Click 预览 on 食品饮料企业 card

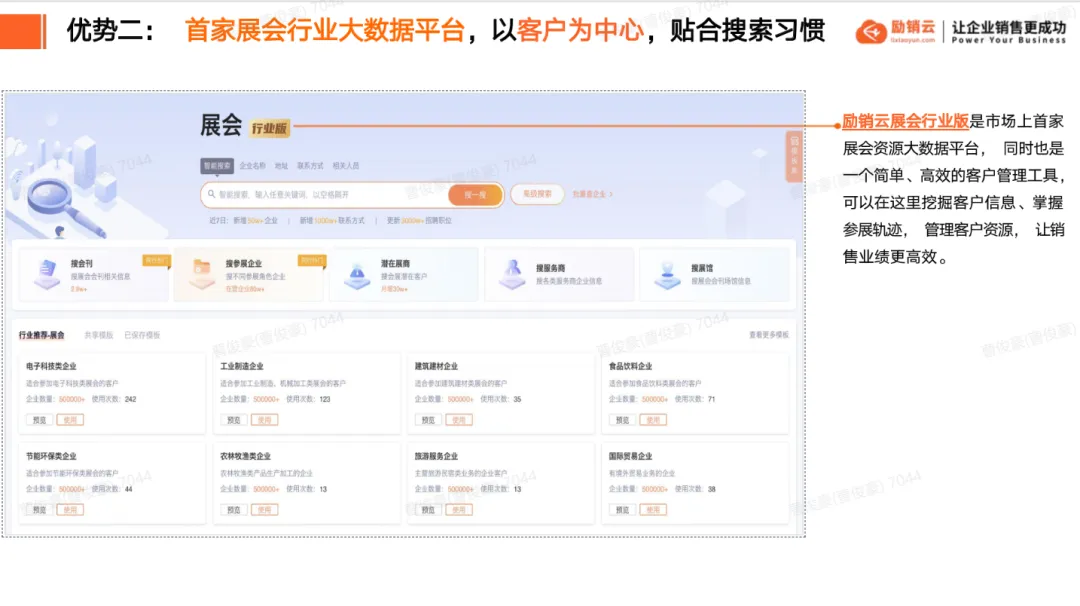pyautogui.click(x=622, y=420)
